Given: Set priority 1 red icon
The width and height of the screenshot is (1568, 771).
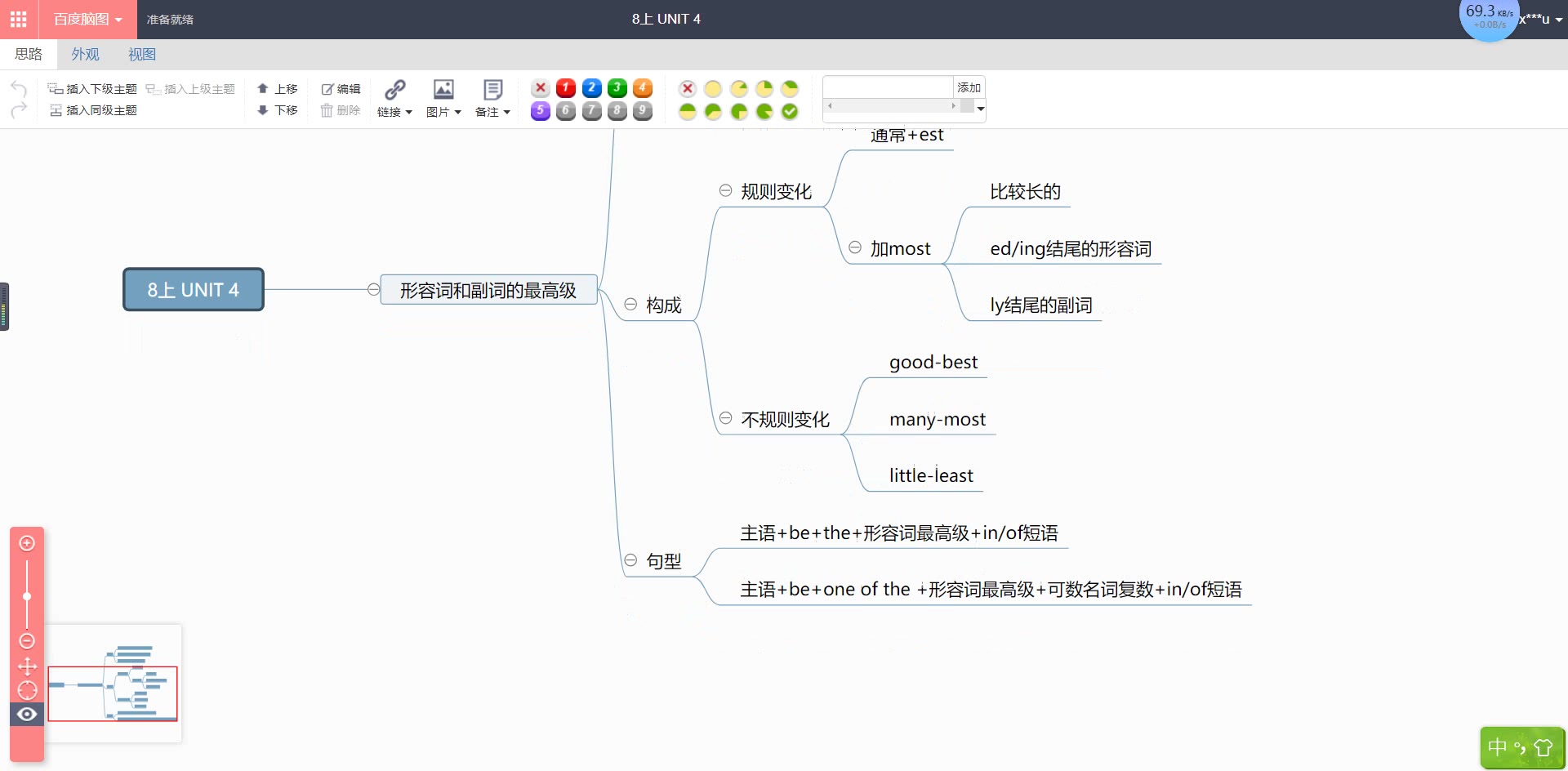Looking at the screenshot, I should pos(566,88).
